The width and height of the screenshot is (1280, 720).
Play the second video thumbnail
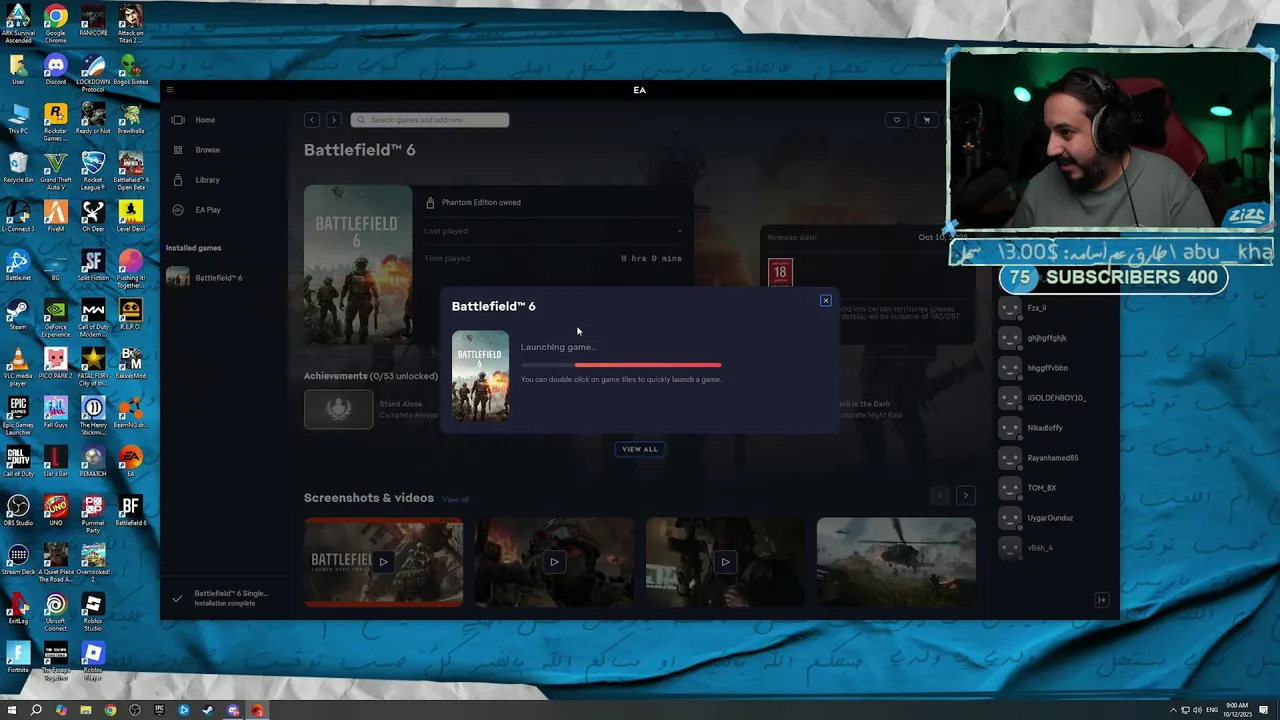click(554, 561)
